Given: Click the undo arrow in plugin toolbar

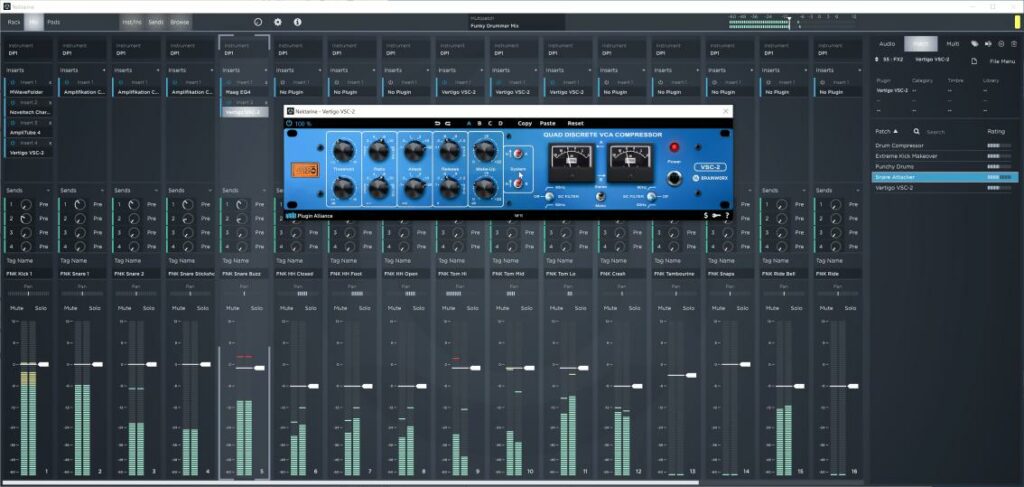Looking at the screenshot, I should [437, 123].
